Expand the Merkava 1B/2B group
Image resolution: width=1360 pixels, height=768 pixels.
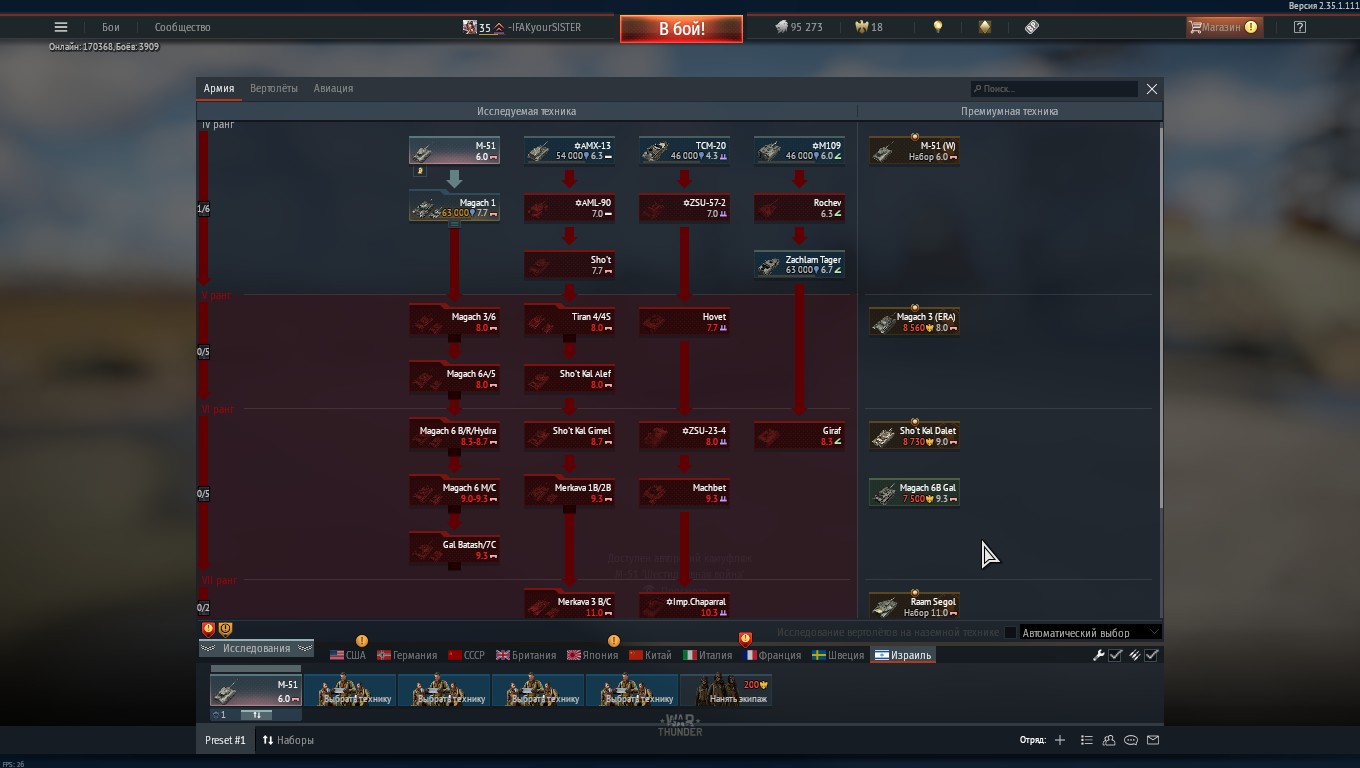[569, 493]
